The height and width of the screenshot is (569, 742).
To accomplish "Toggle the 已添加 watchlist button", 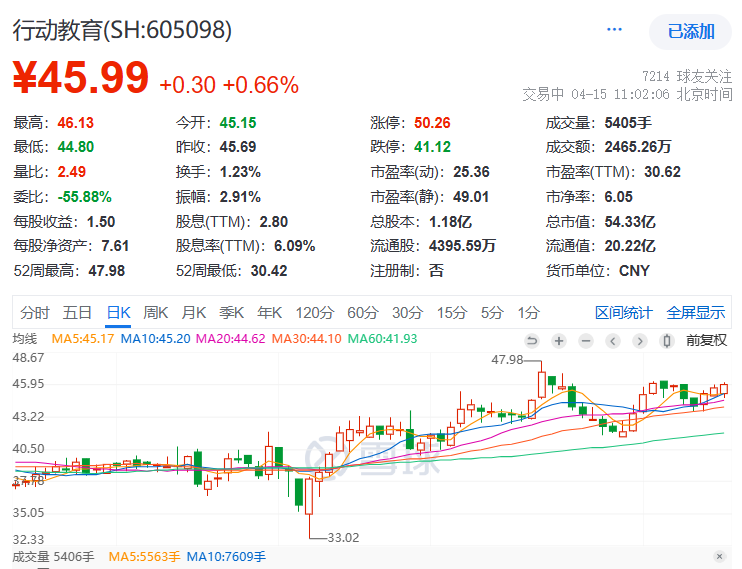I will [x=691, y=31].
